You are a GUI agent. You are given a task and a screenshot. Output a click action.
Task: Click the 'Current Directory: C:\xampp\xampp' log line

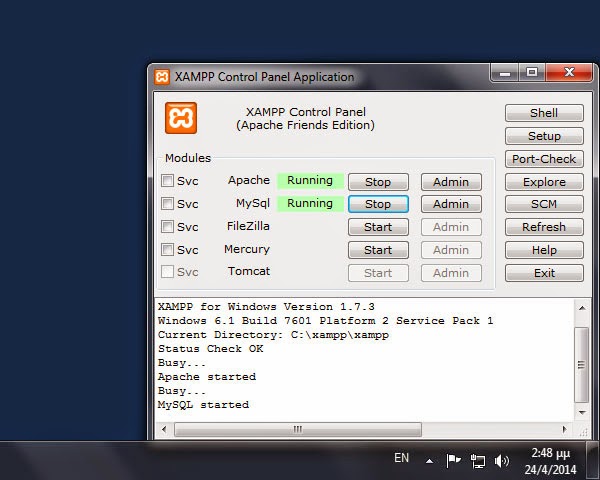click(x=273, y=335)
